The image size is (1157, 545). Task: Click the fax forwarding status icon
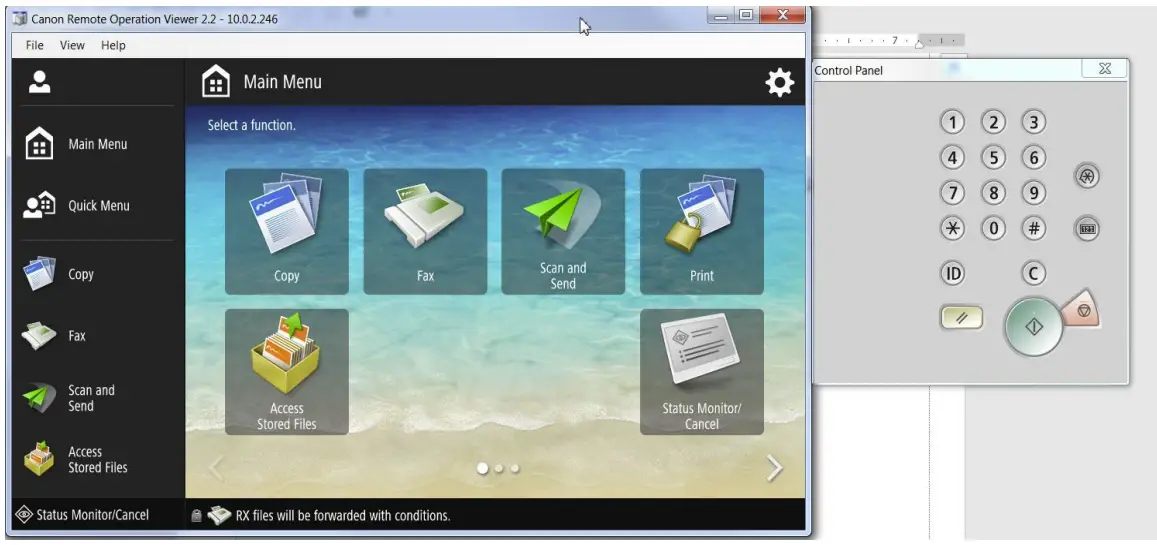click(219, 515)
